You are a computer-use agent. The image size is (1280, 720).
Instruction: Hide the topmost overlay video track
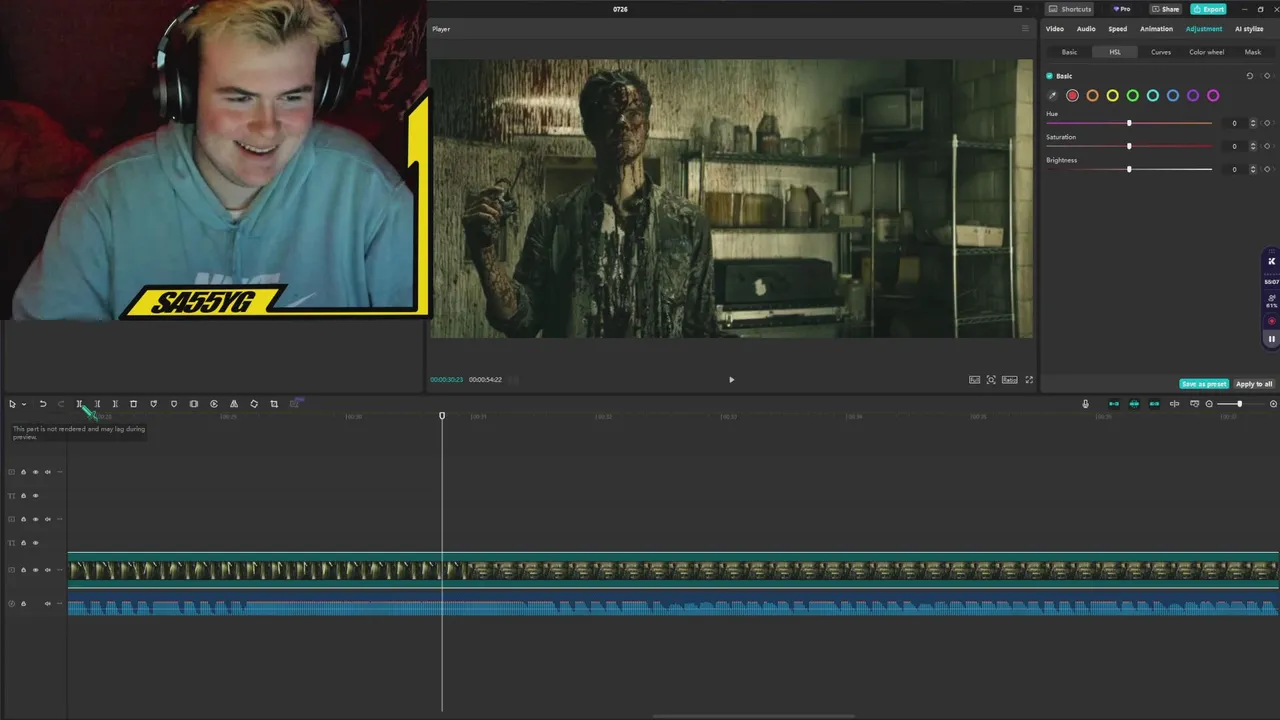[35, 472]
